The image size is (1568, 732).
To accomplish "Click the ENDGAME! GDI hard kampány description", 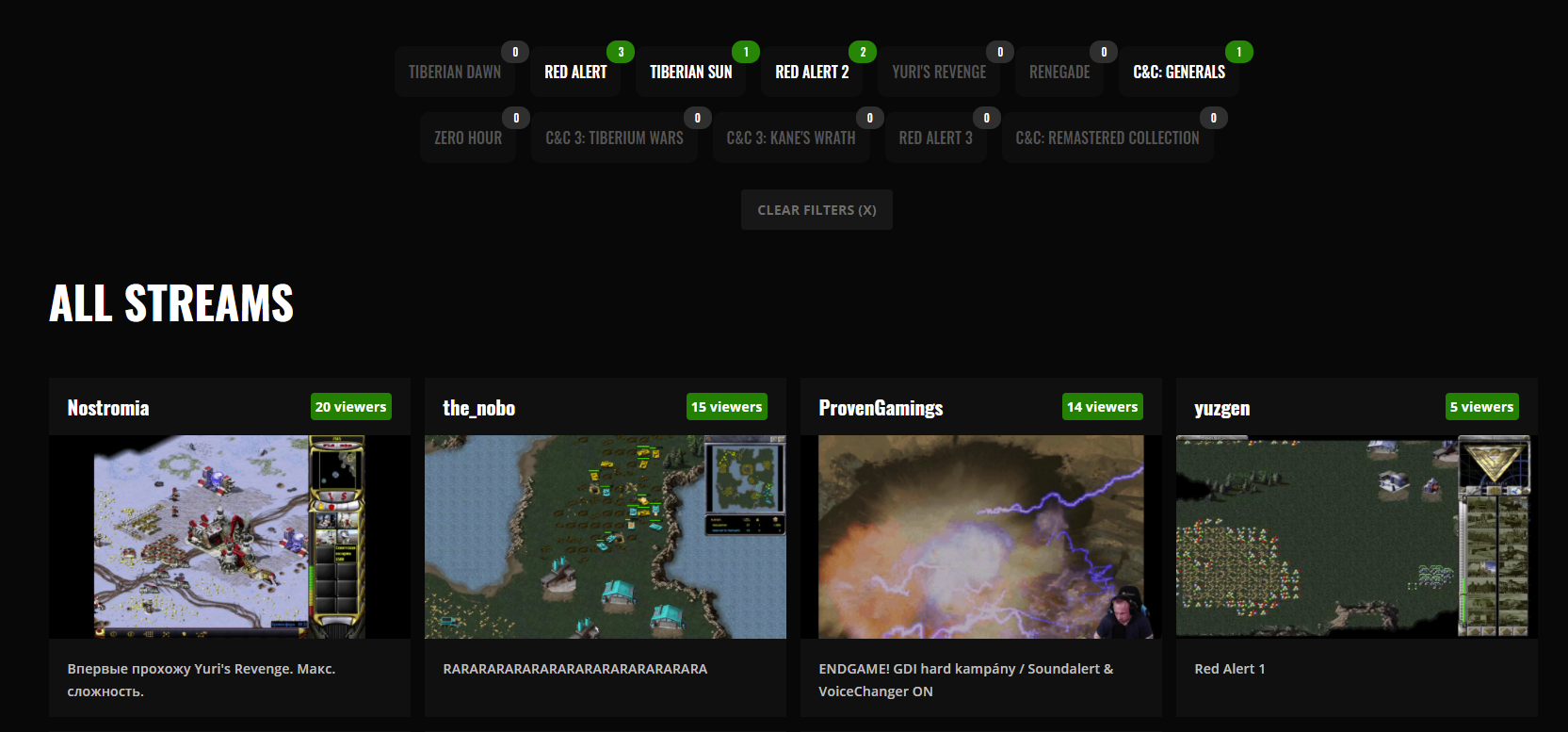I will (x=966, y=680).
